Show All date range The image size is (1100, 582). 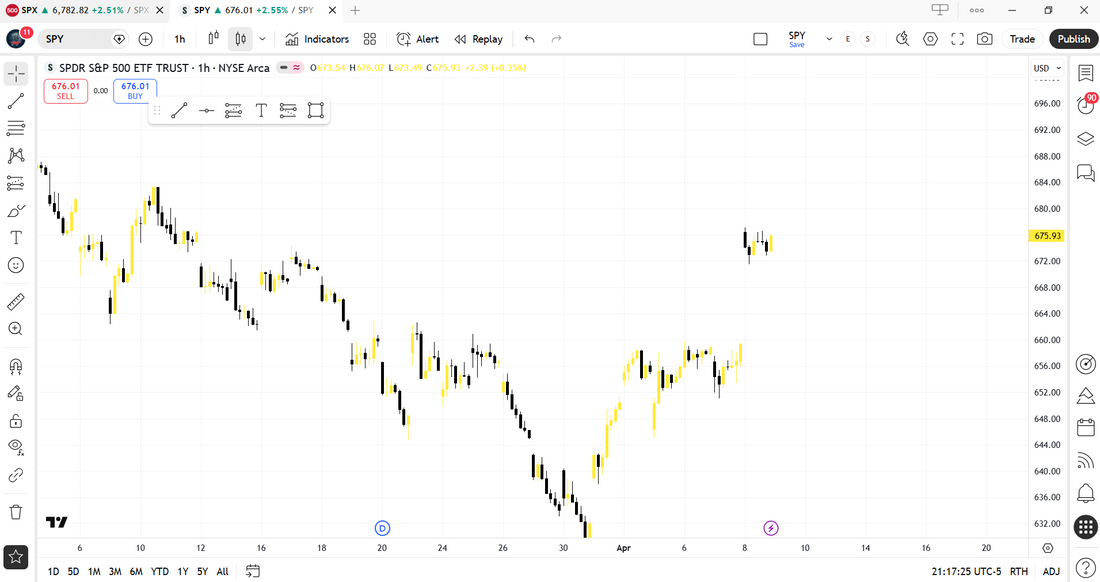point(222,571)
